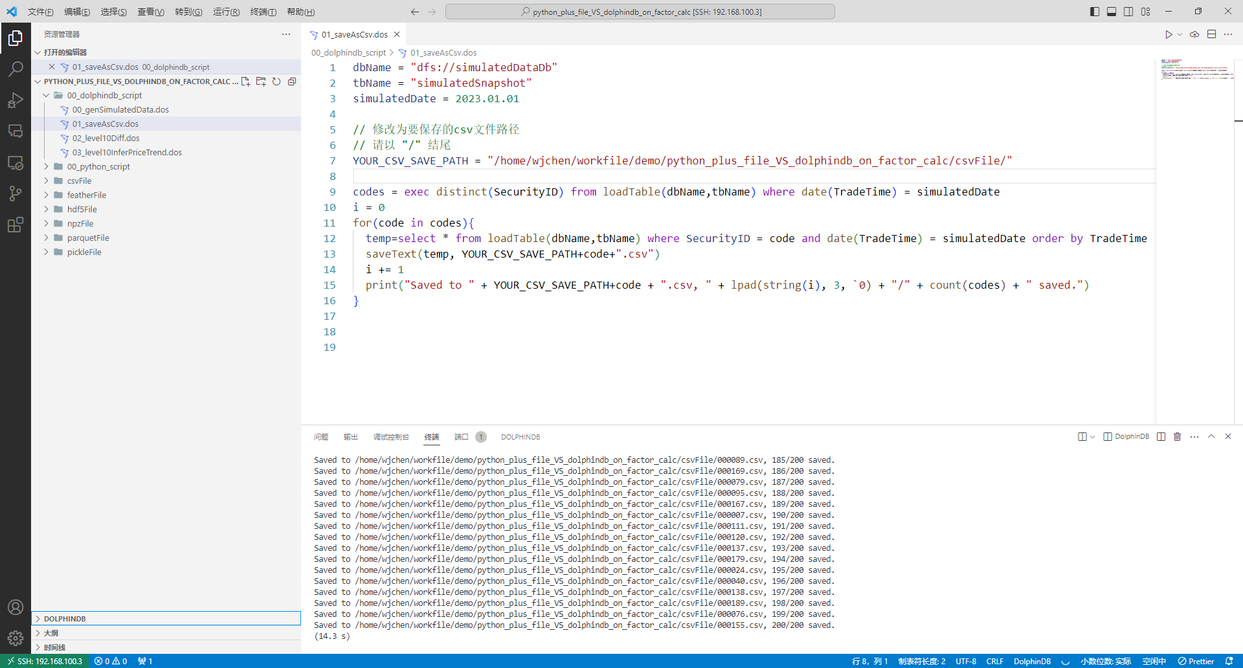Click the CRLF line ending indicator
1243x668 pixels.
coord(995,661)
